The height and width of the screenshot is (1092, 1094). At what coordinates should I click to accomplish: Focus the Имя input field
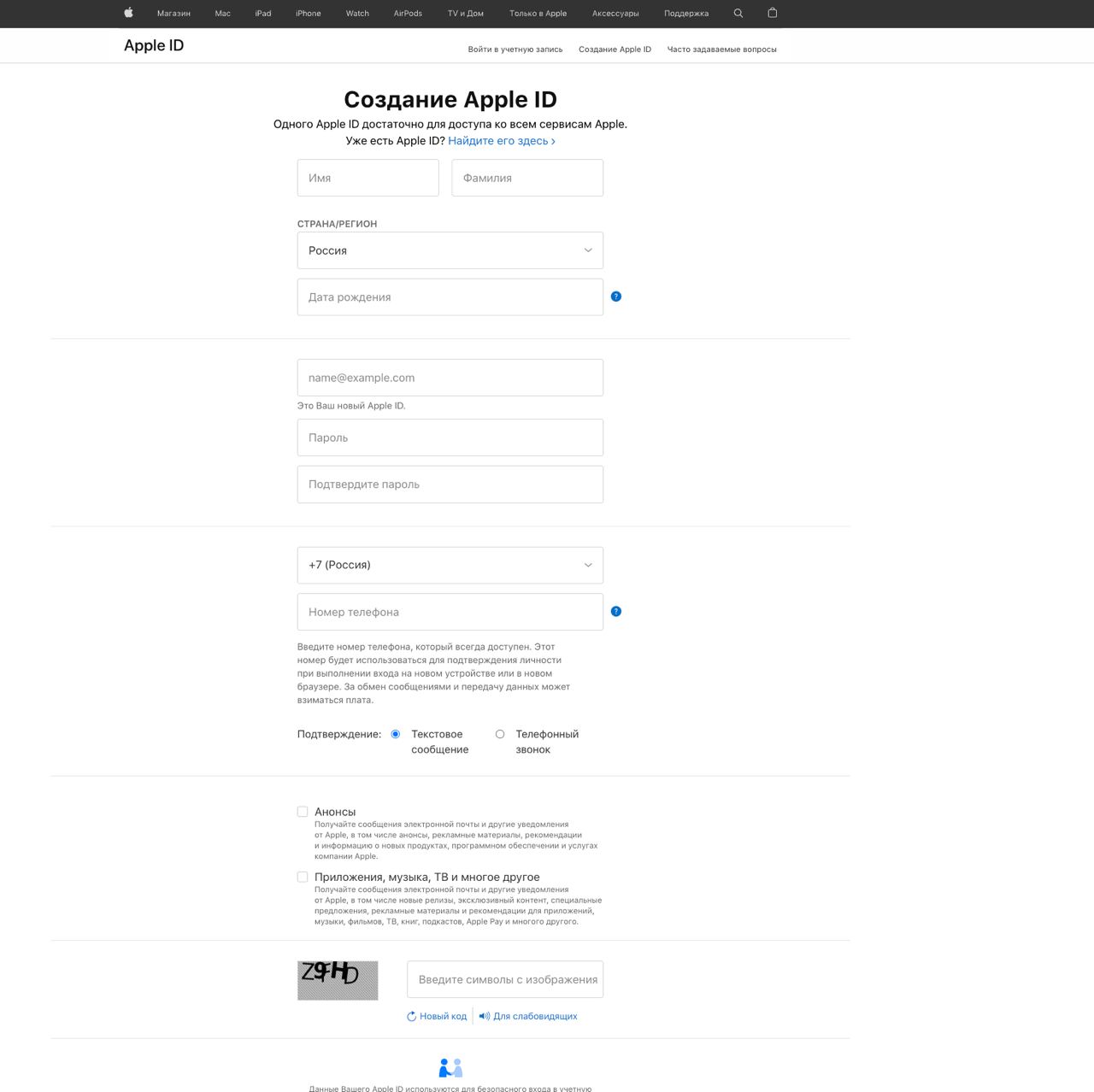(368, 178)
